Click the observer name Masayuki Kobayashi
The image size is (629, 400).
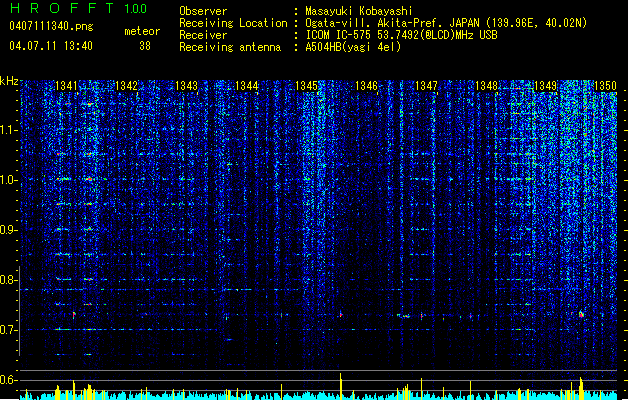pyautogui.click(x=359, y=11)
